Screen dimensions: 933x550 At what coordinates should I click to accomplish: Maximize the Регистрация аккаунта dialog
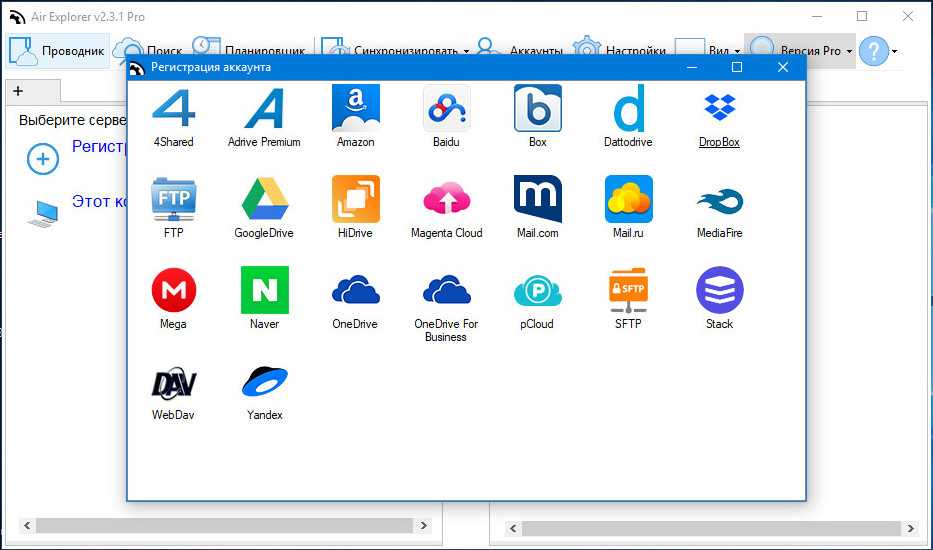737,67
